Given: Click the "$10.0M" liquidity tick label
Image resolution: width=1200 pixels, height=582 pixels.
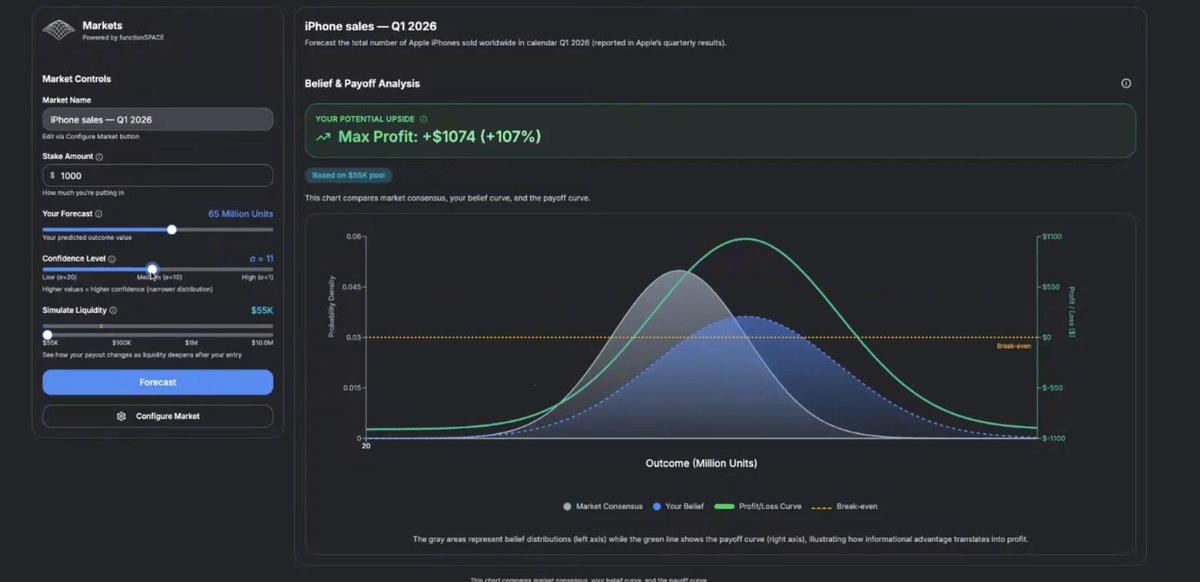Looking at the screenshot, I should point(262,343).
